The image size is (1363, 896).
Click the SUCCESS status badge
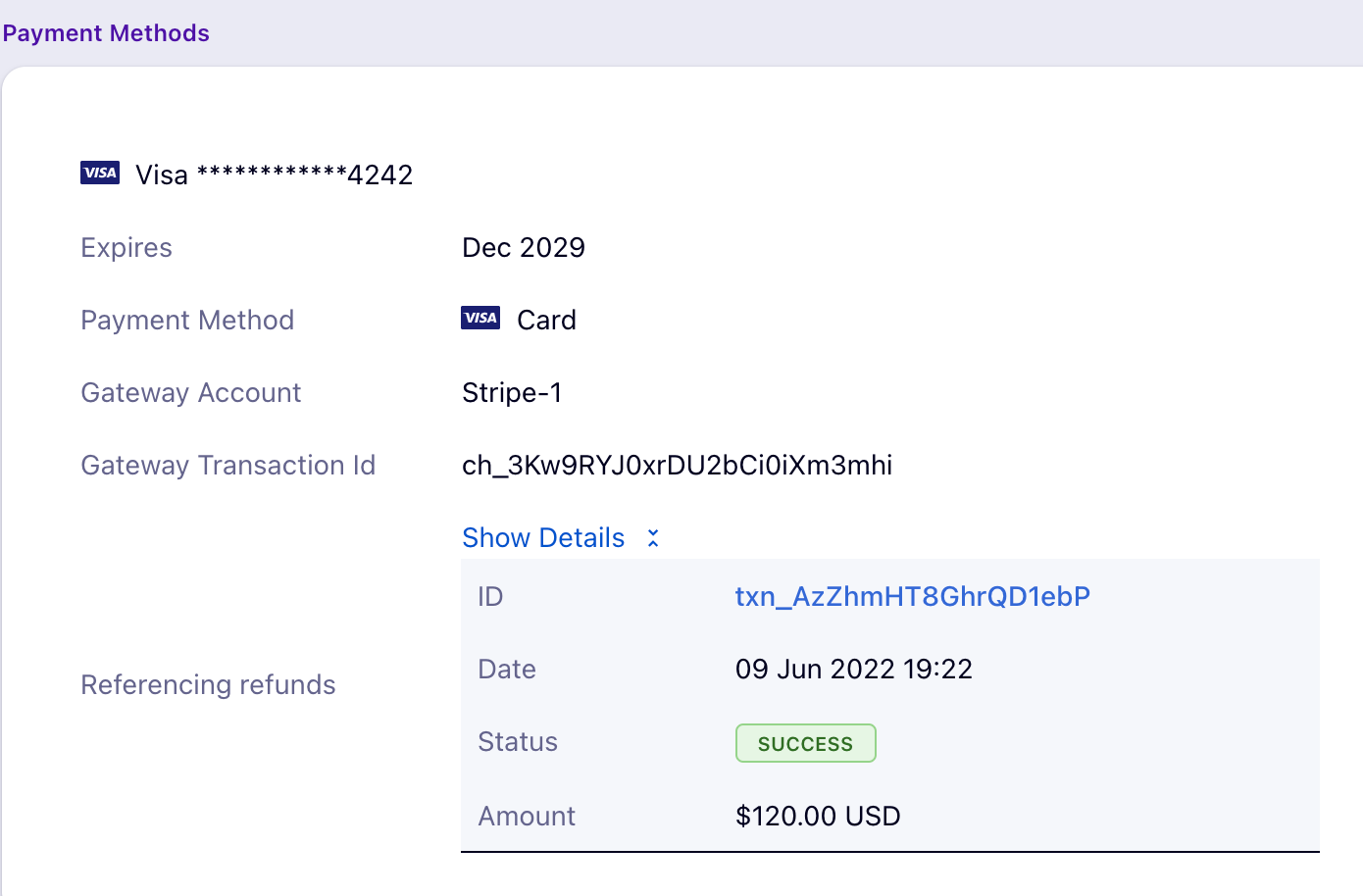click(805, 743)
